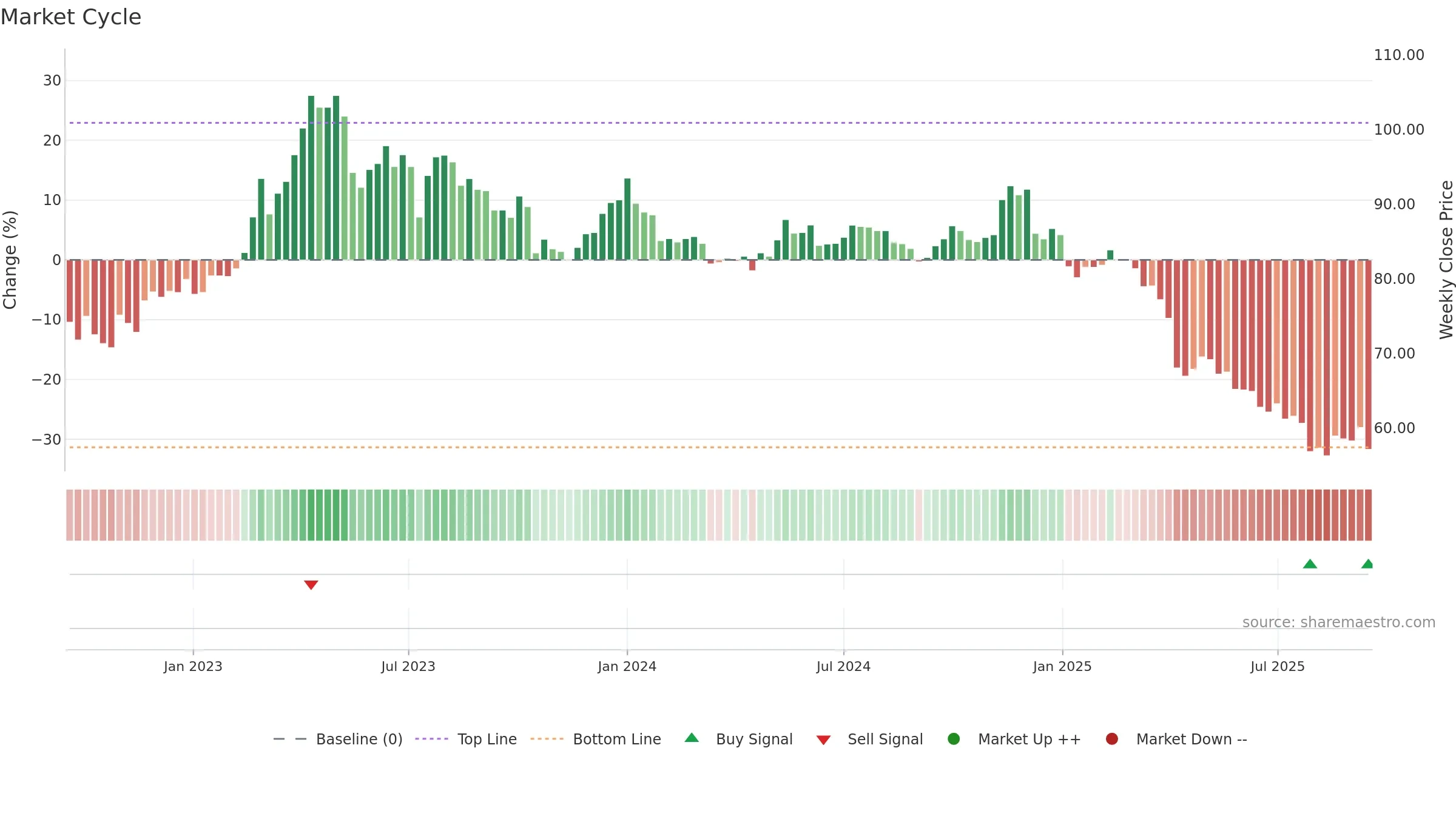Toggle the Sell Signal legend entry
This screenshot has height=819, width=1456.
click(869, 739)
